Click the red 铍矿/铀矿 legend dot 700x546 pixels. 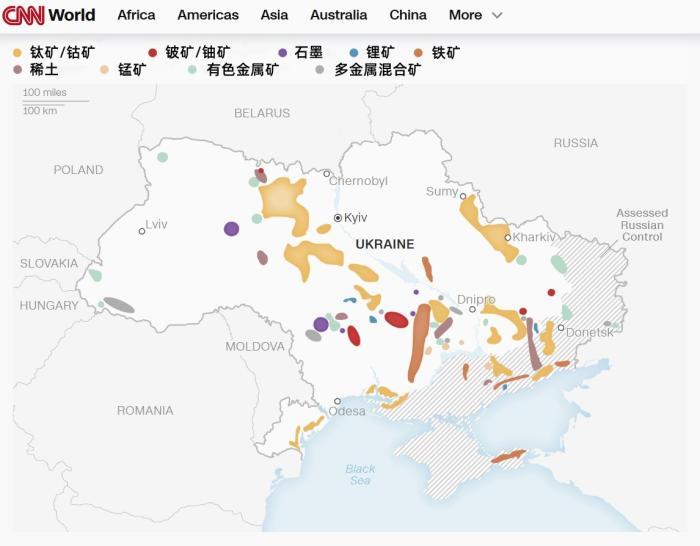tap(152, 52)
